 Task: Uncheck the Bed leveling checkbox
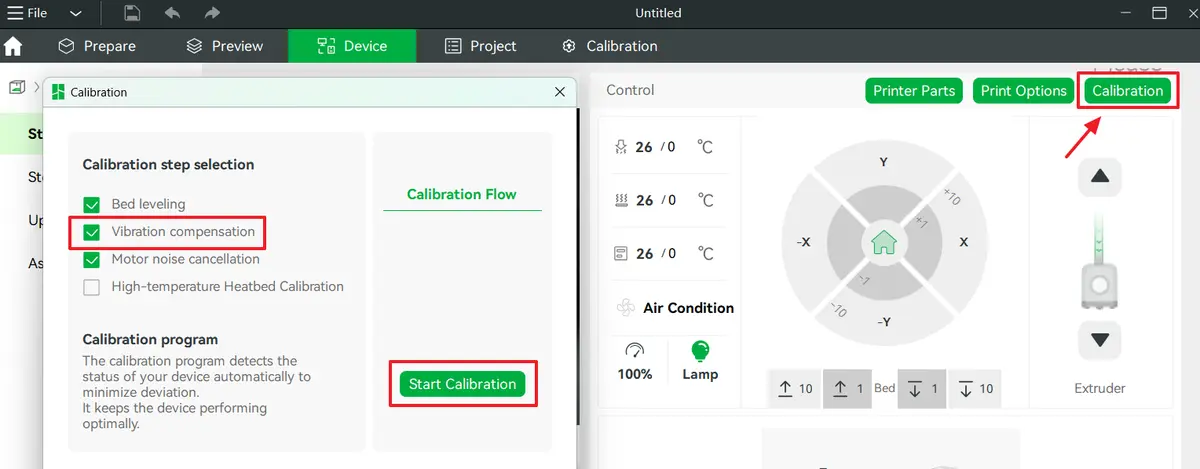pyautogui.click(x=92, y=204)
